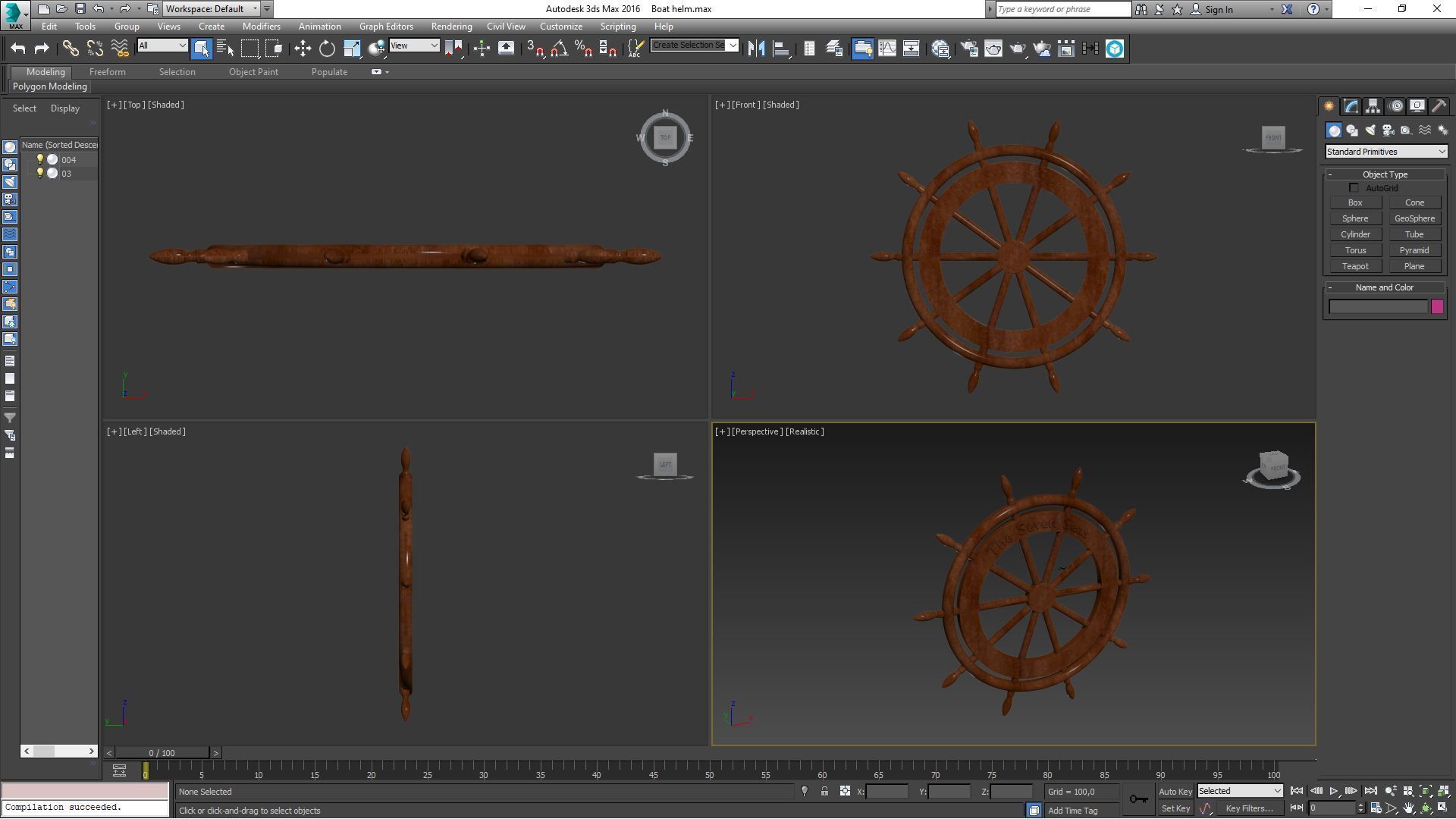
Task: Click the Sphere button
Action: 1355,218
